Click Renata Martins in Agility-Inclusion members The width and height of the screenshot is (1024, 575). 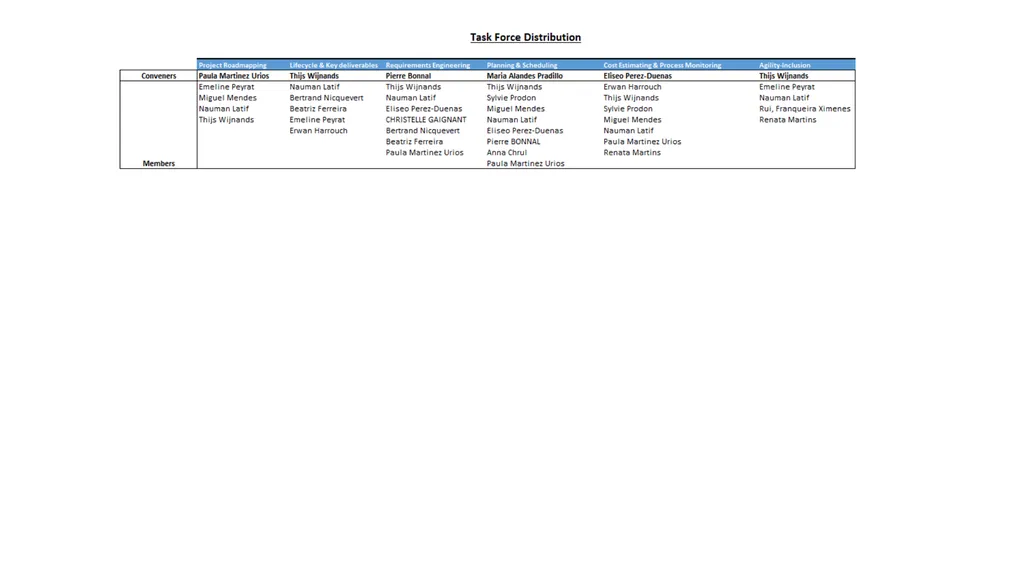(x=788, y=120)
